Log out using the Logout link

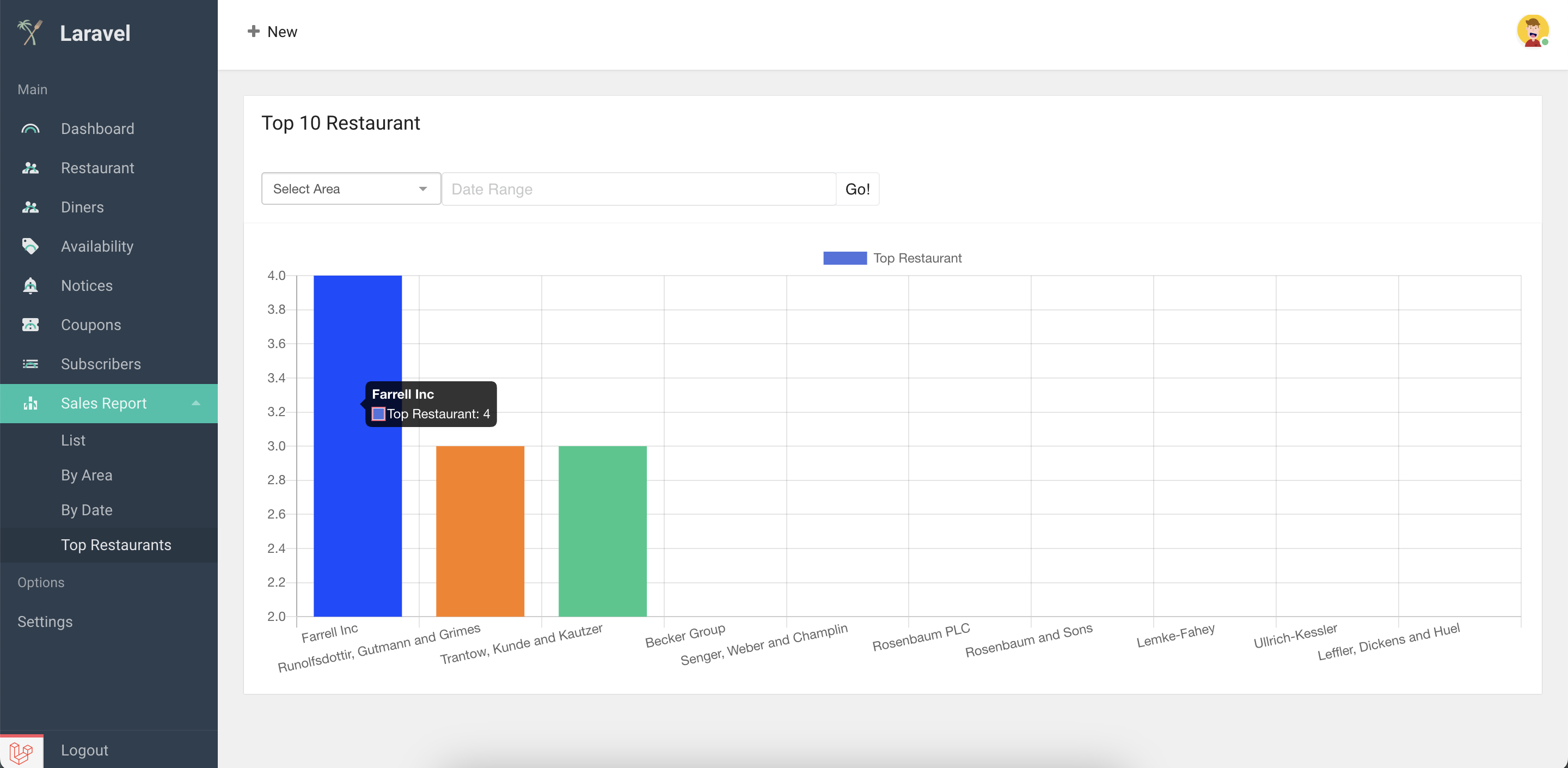(84, 751)
